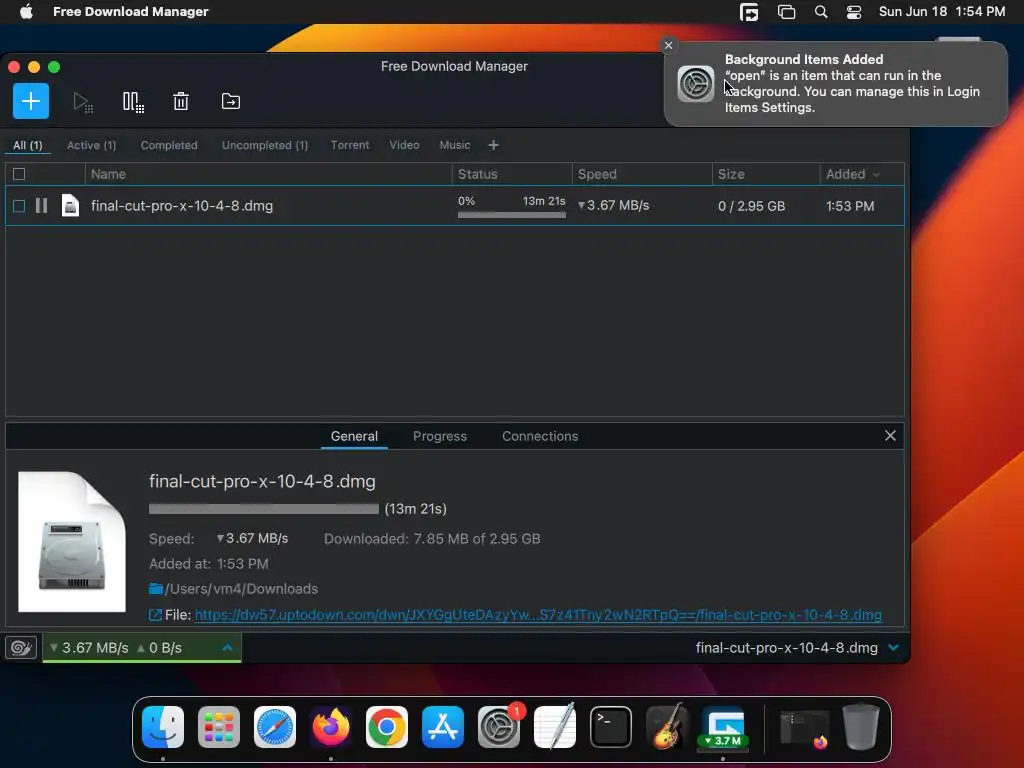Click Free Download Manager Dock icon showing 3.7 M
Screen dimensions: 1024x768
click(723, 727)
